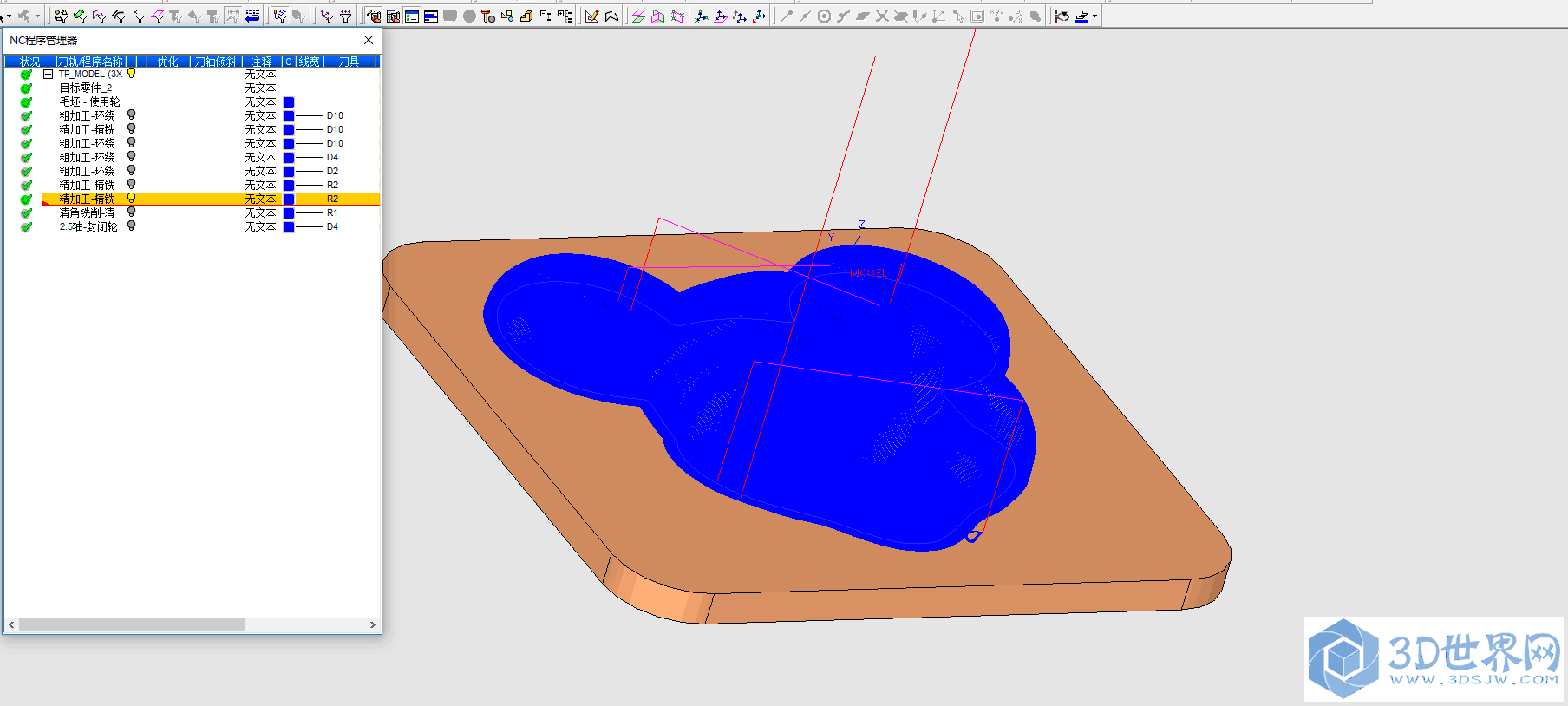Image resolution: width=1568 pixels, height=706 pixels.
Task: Click the 刀轴倾斜 column header
Action: pos(215,61)
